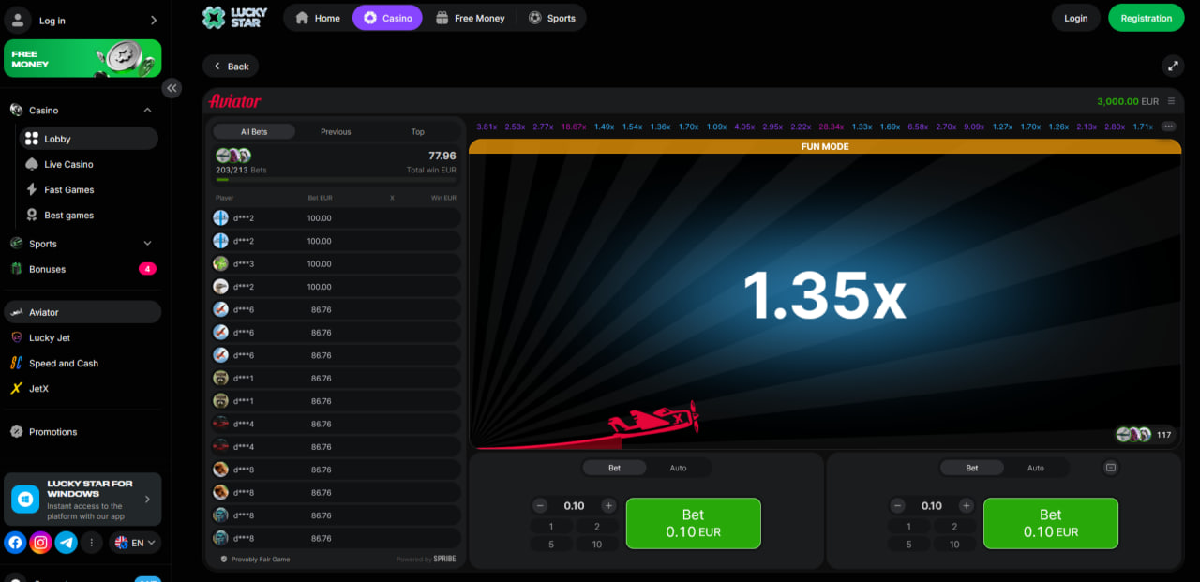Decrease bet amount in the second bet panel

(x=898, y=506)
